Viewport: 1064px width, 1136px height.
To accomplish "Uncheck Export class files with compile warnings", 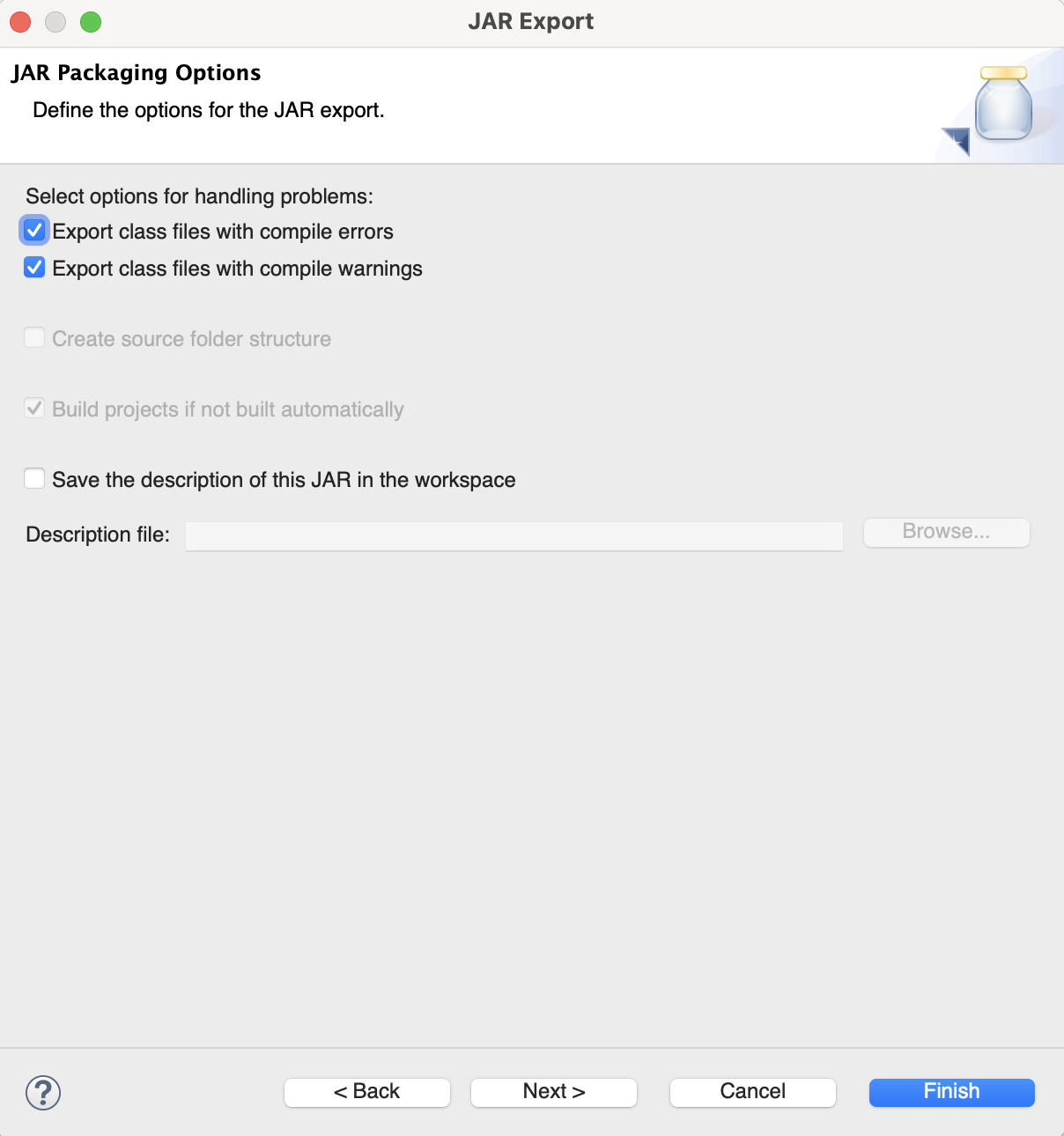I will pos(34,268).
